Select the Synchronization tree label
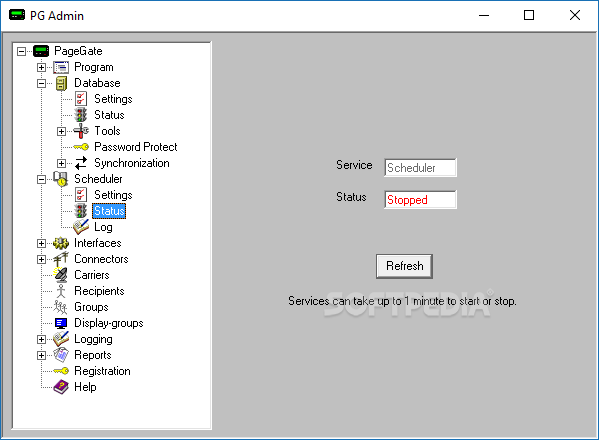This screenshot has width=599, height=440. pyautogui.click(x=132, y=163)
